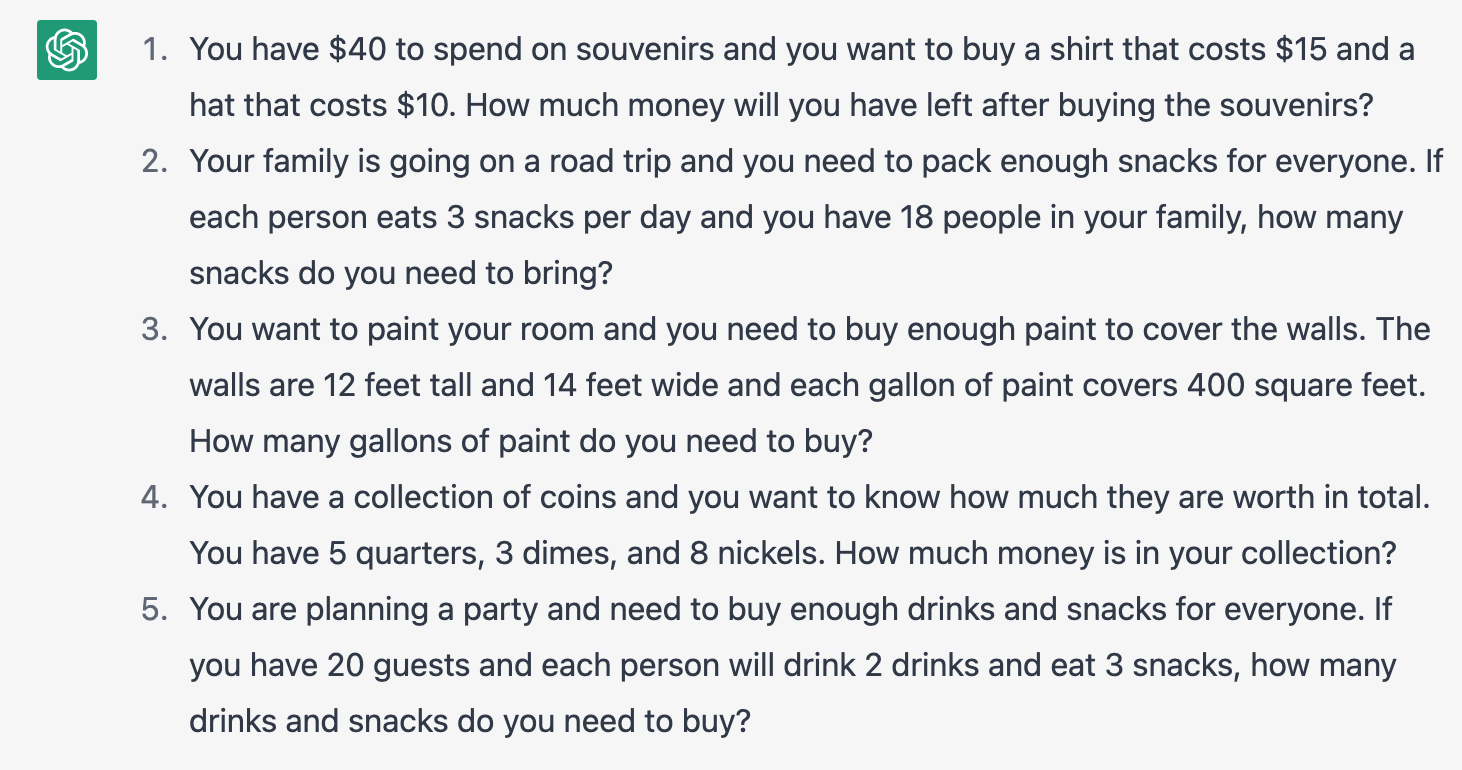Screen dimensions: 1462x770
Task: Click list number 5 marker
Action: pyautogui.click(x=154, y=609)
